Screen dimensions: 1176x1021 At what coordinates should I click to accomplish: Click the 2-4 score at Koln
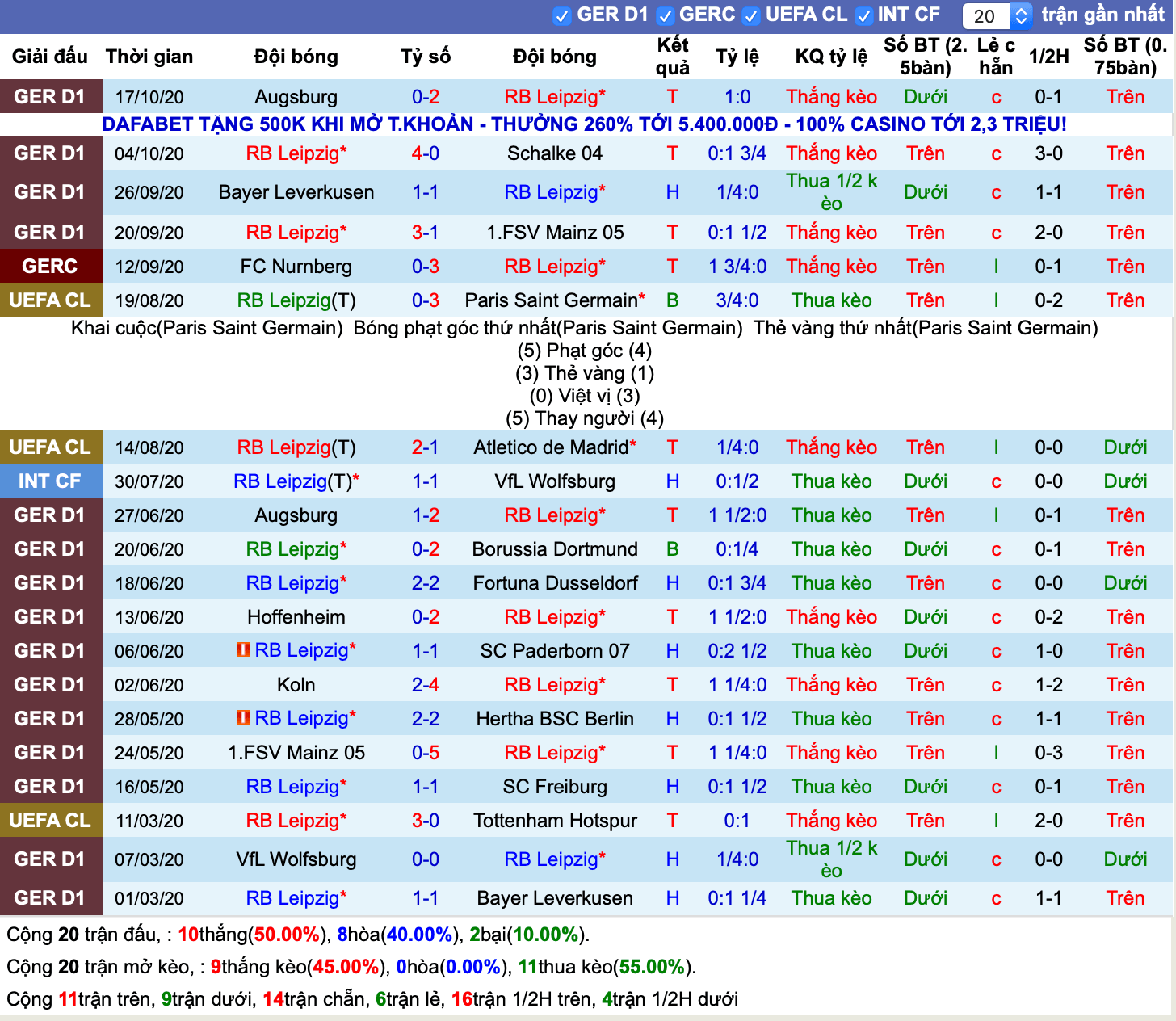point(426,685)
